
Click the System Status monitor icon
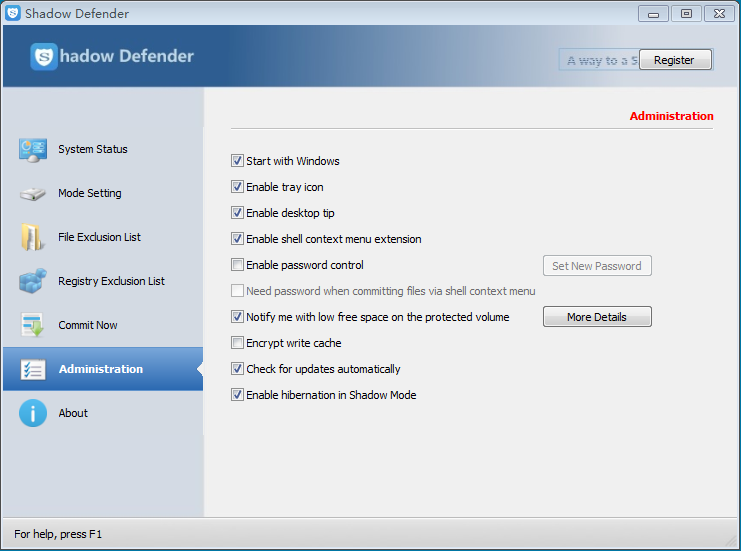point(33,150)
